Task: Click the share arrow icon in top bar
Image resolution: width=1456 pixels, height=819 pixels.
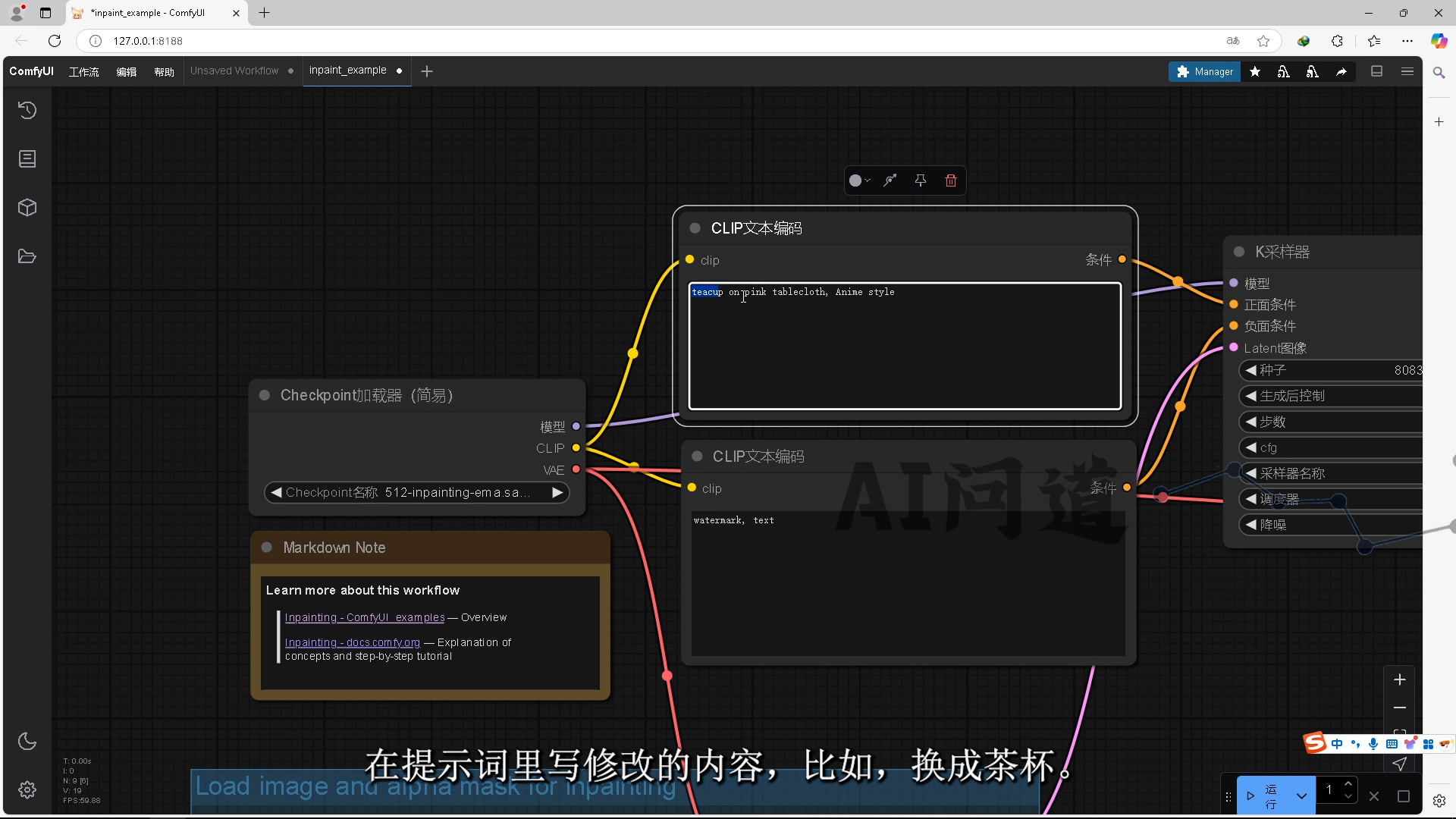Action: pos(1341,71)
